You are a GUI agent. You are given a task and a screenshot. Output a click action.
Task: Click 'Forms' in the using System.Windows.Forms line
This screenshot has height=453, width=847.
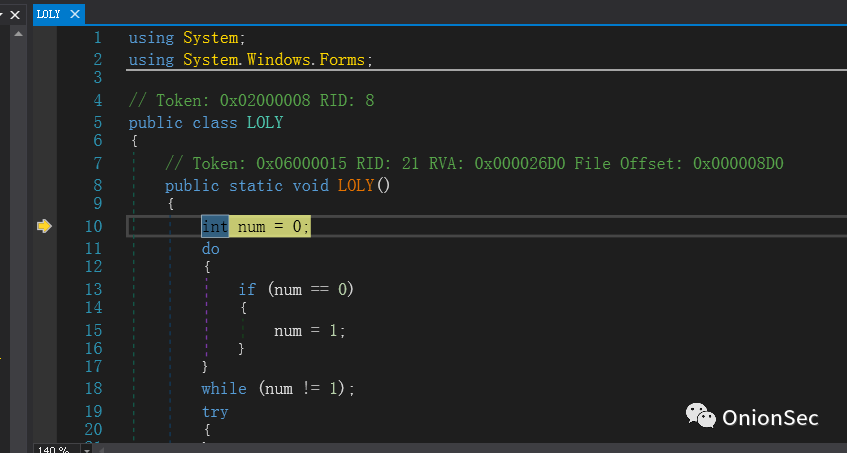[342, 59]
